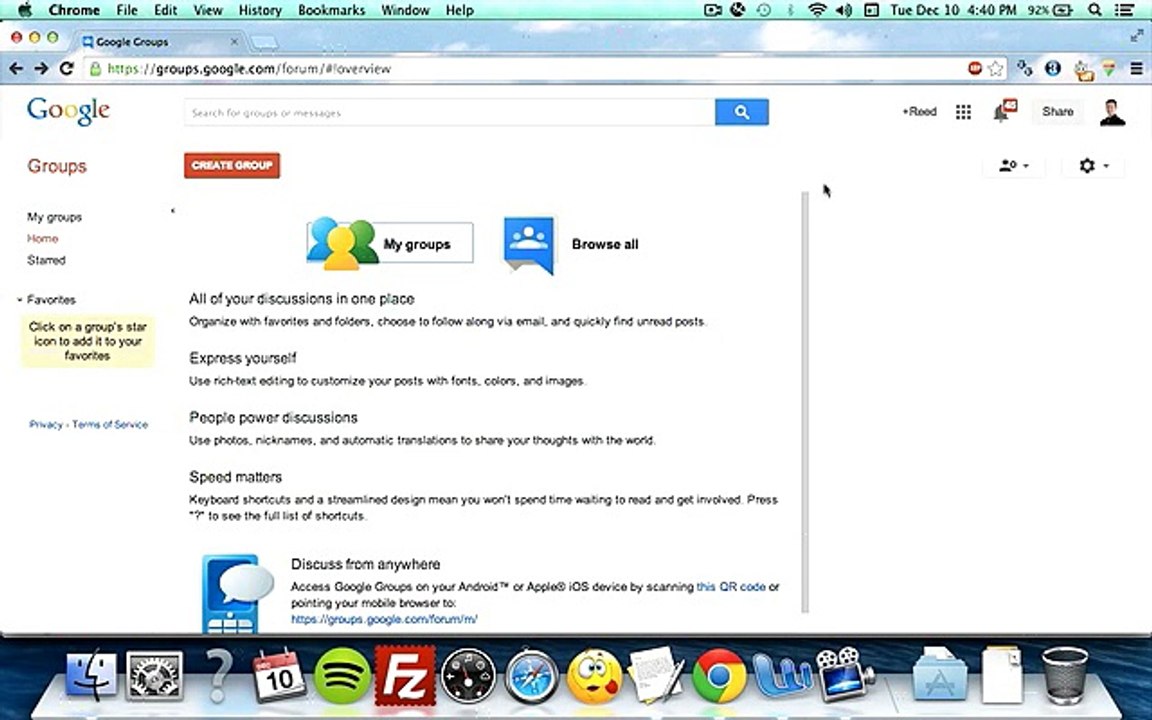Image resolution: width=1152 pixels, height=720 pixels.
Task: Select Home in the sidebar
Action: (x=43, y=238)
